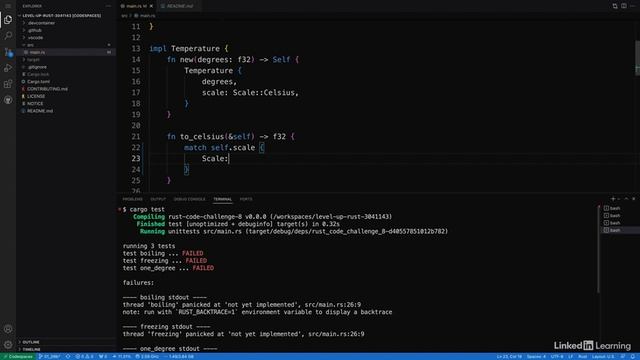
Task: Open the Source Control view
Action: click(x=8, y=52)
